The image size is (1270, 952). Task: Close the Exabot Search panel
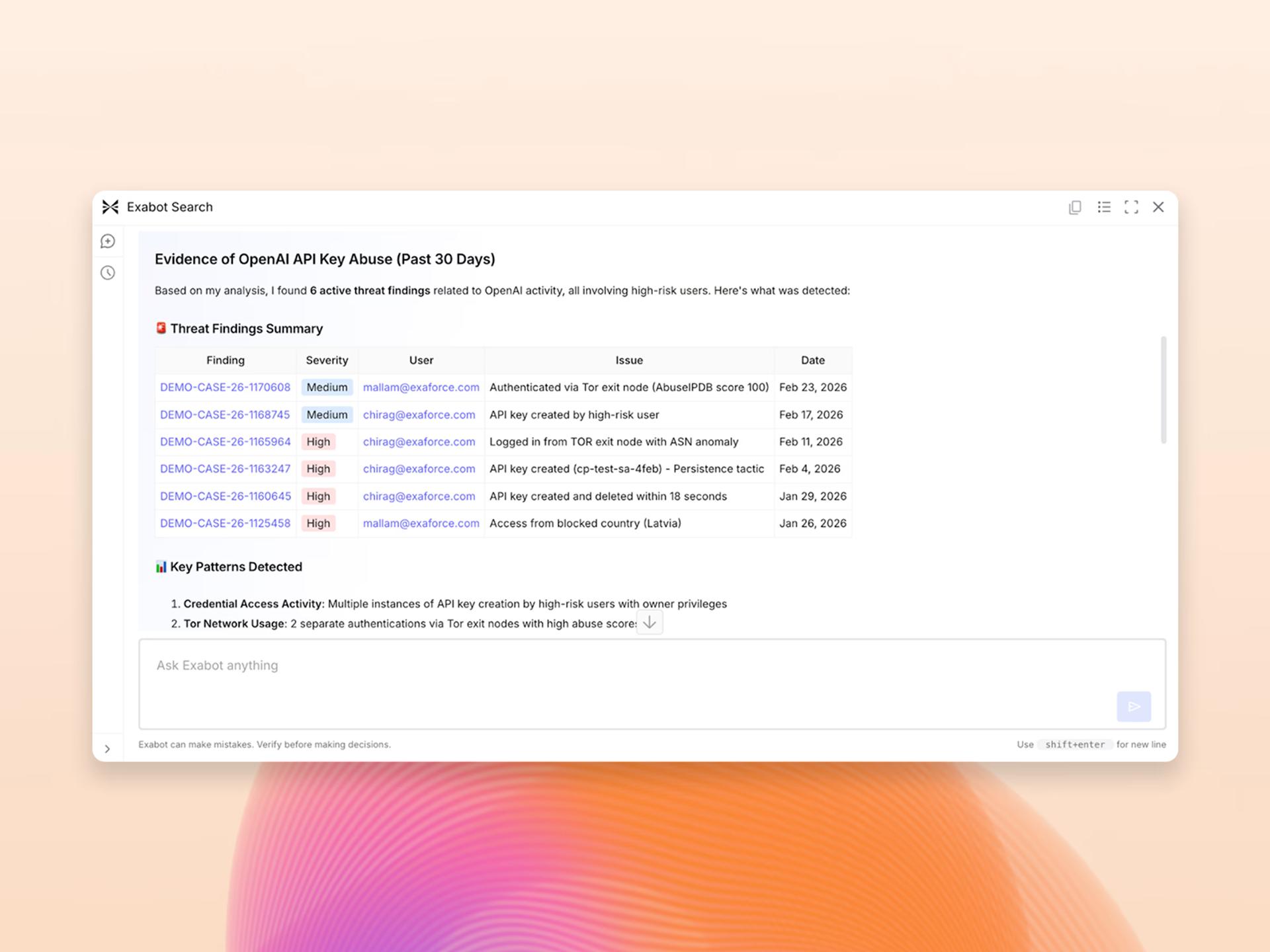(1158, 207)
